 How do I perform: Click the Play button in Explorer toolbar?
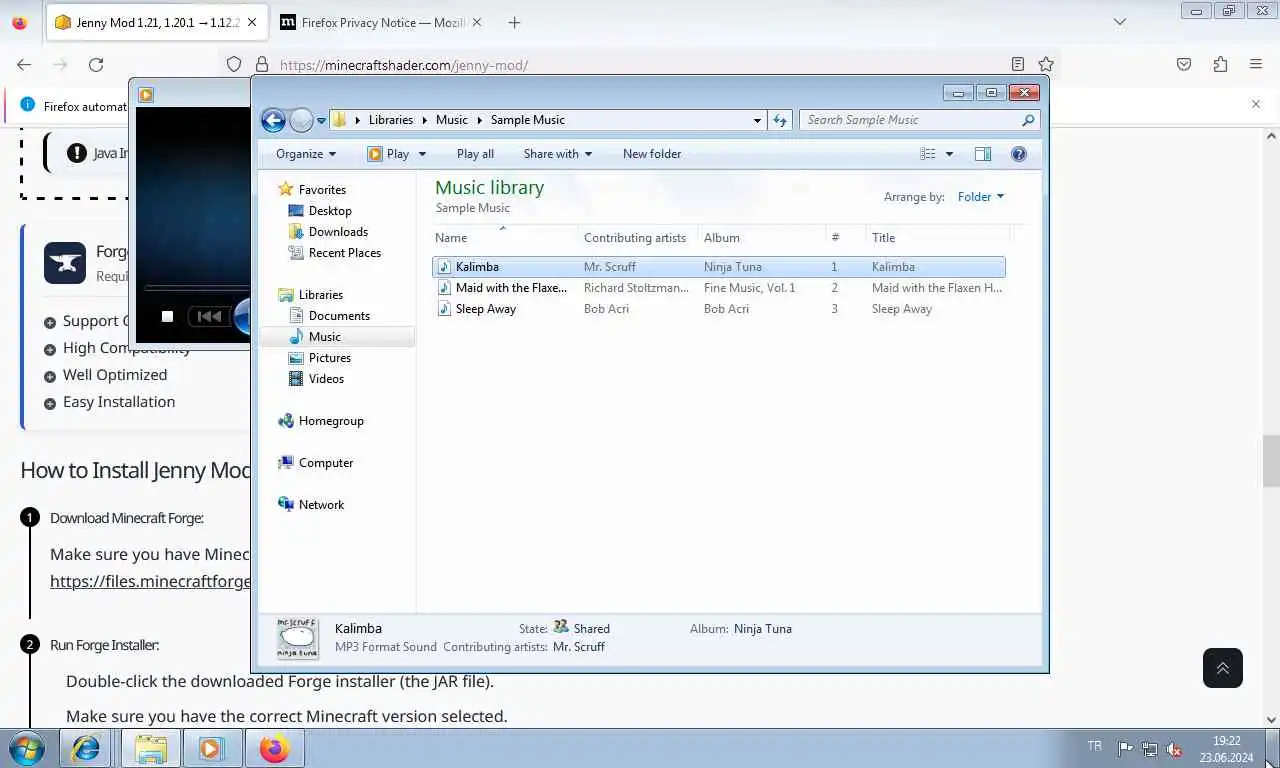[x=388, y=154]
